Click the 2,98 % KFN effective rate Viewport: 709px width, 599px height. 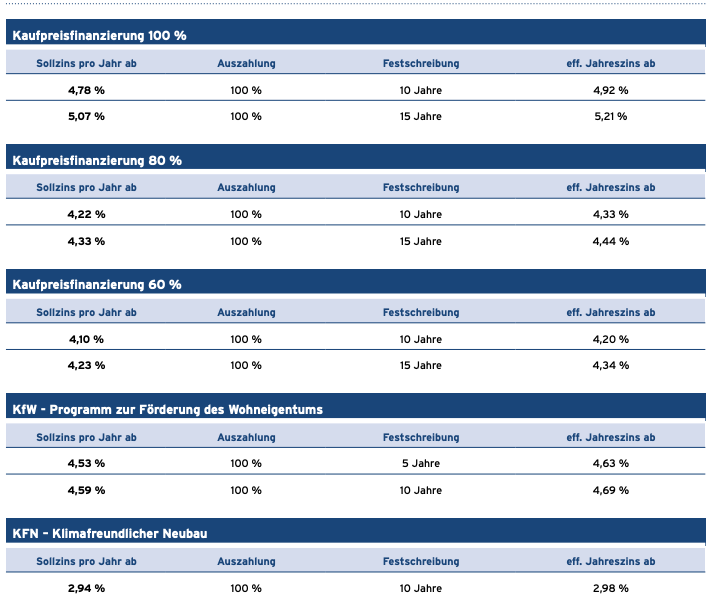(610, 588)
